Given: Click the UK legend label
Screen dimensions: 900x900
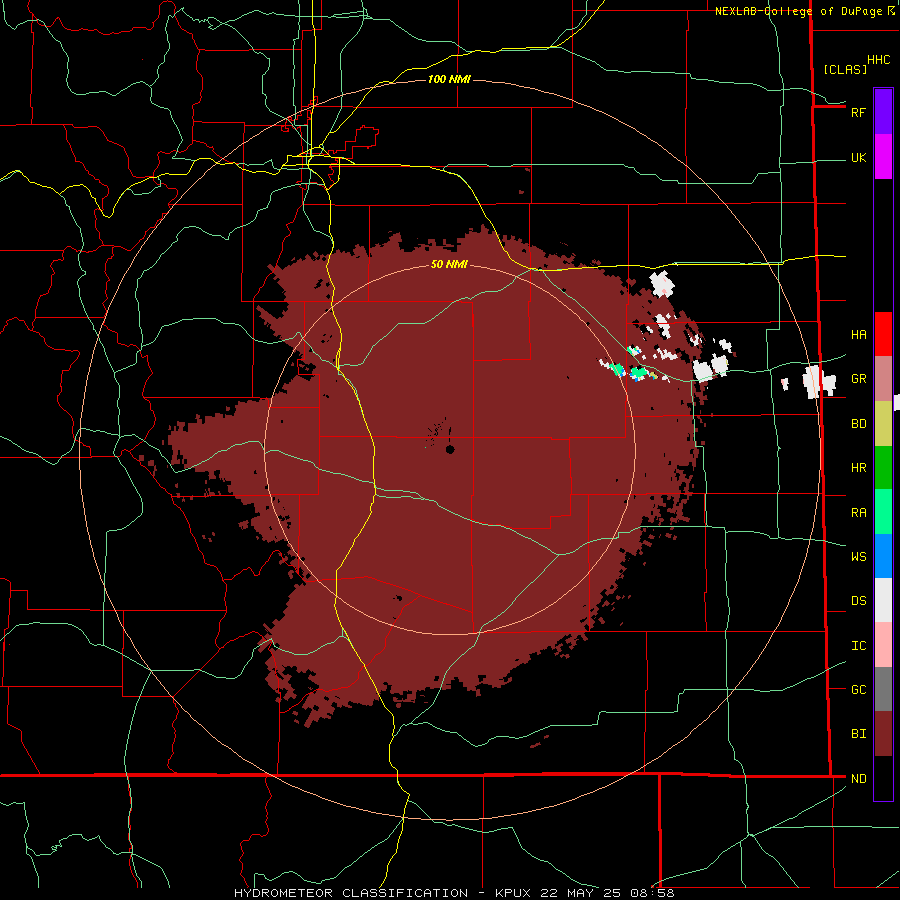Looking at the screenshot, I should [x=858, y=157].
